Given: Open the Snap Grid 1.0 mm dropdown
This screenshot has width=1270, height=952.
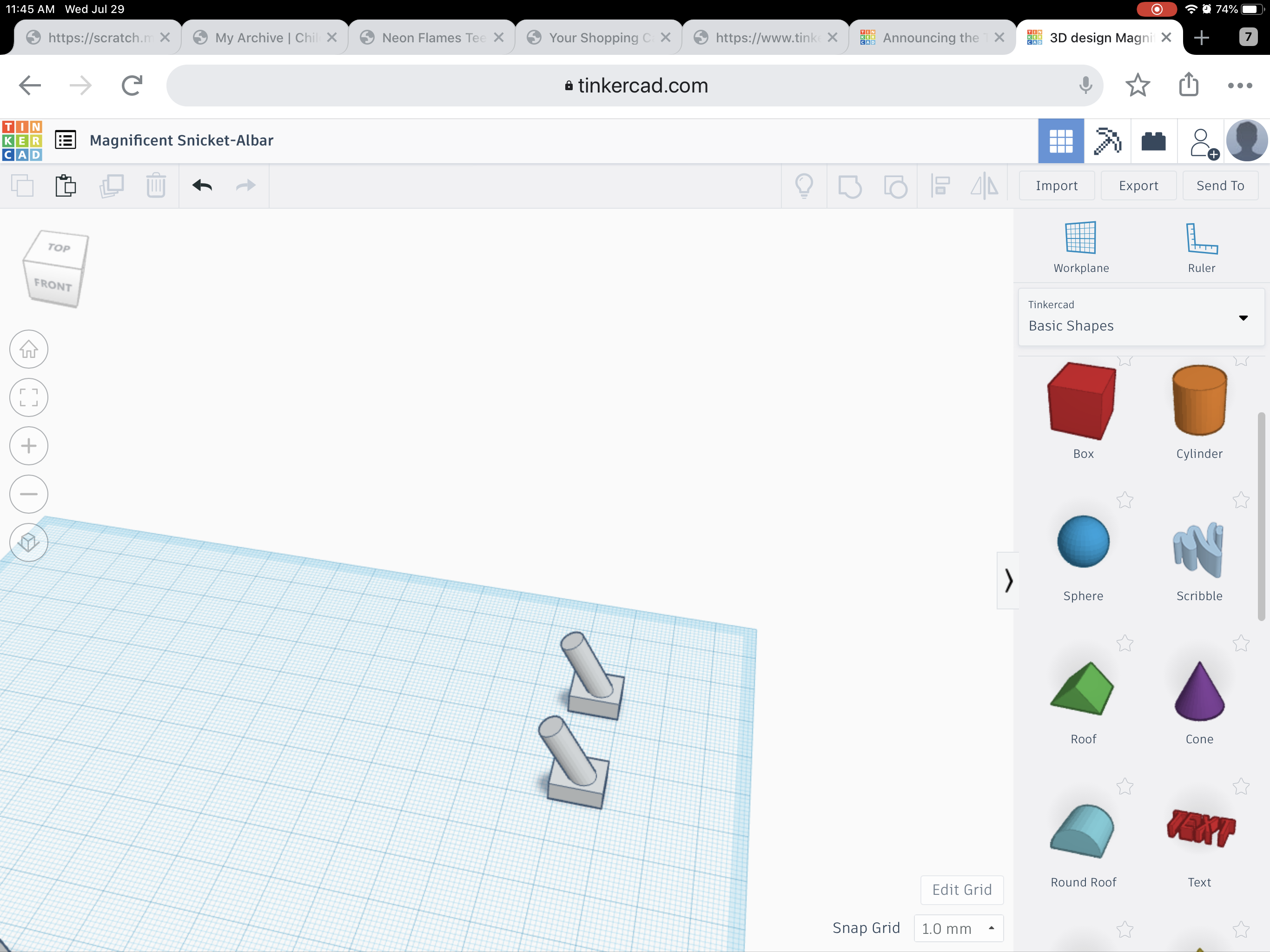Looking at the screenshot, I should pyautogui.click(x=958, y=928).
